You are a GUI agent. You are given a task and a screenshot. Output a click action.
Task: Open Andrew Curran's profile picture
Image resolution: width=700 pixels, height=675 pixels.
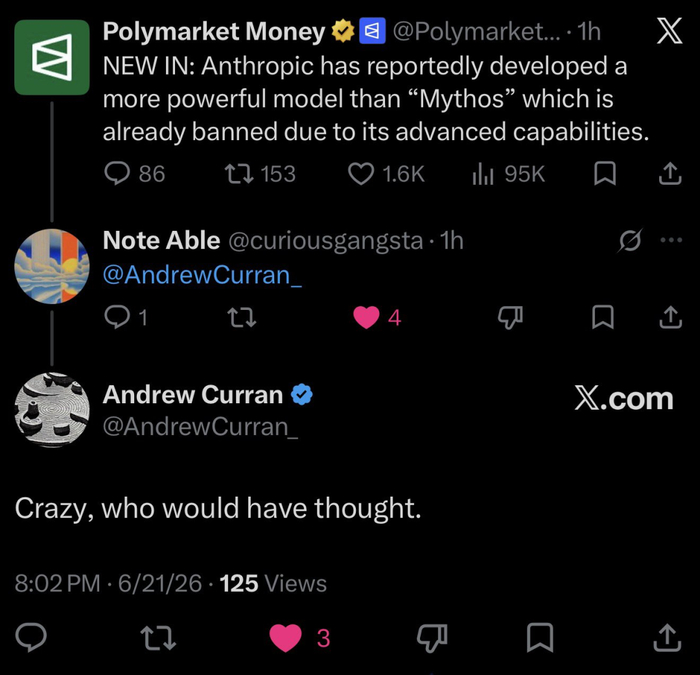click(52, 410)
